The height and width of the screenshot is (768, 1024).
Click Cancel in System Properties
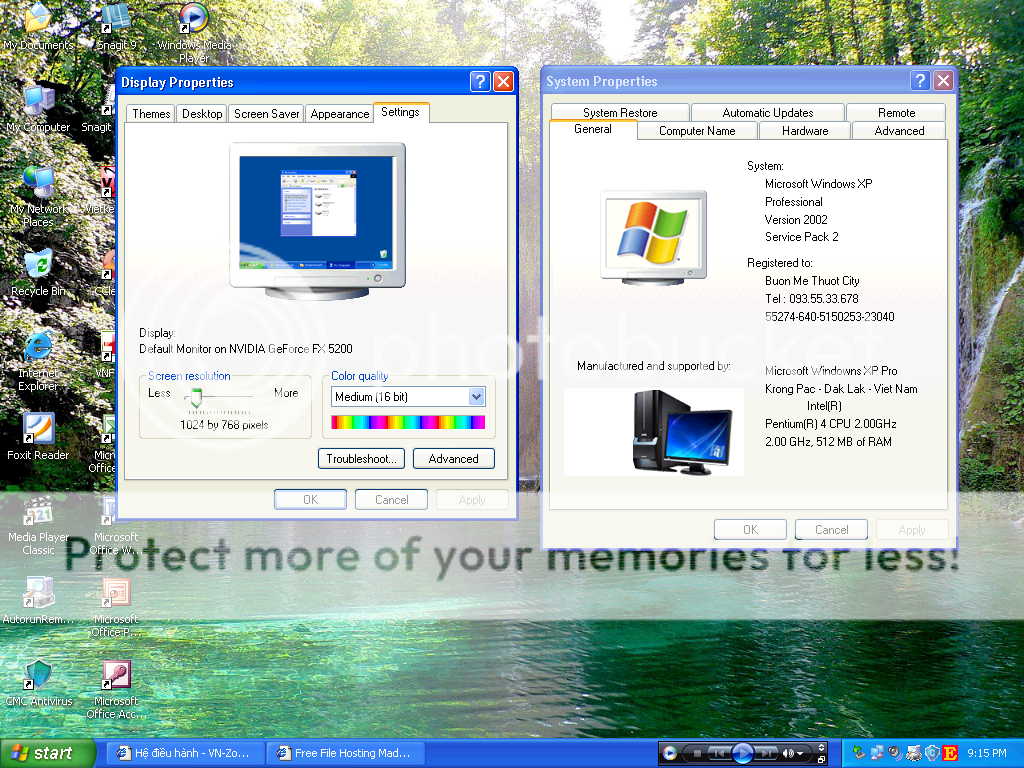click(831, 530)
